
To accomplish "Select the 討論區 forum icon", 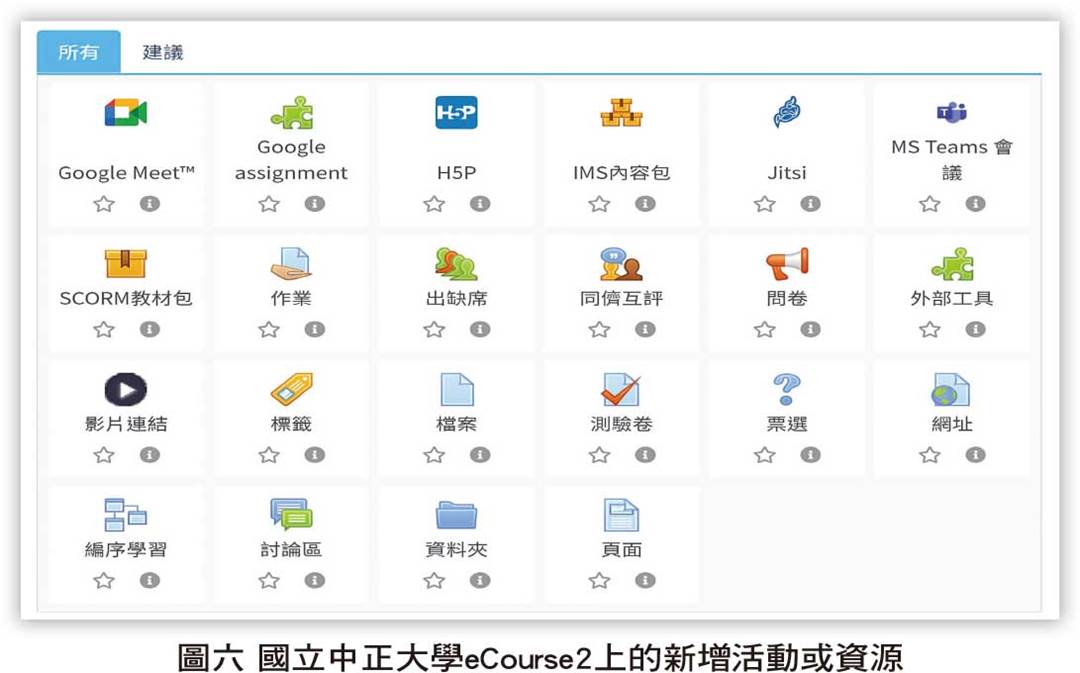I will (x=291, y=515).
